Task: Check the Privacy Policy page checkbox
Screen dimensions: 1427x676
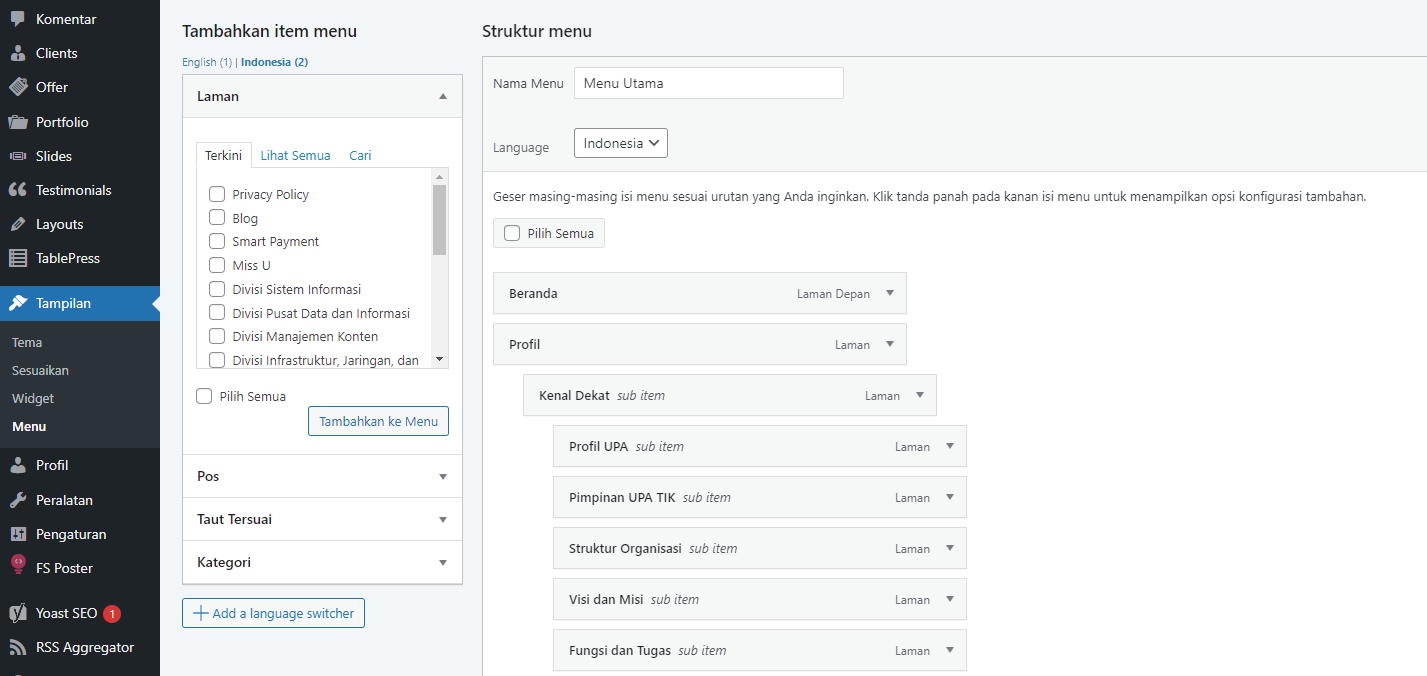Action: pyautogui.click(x=217, y=194)
